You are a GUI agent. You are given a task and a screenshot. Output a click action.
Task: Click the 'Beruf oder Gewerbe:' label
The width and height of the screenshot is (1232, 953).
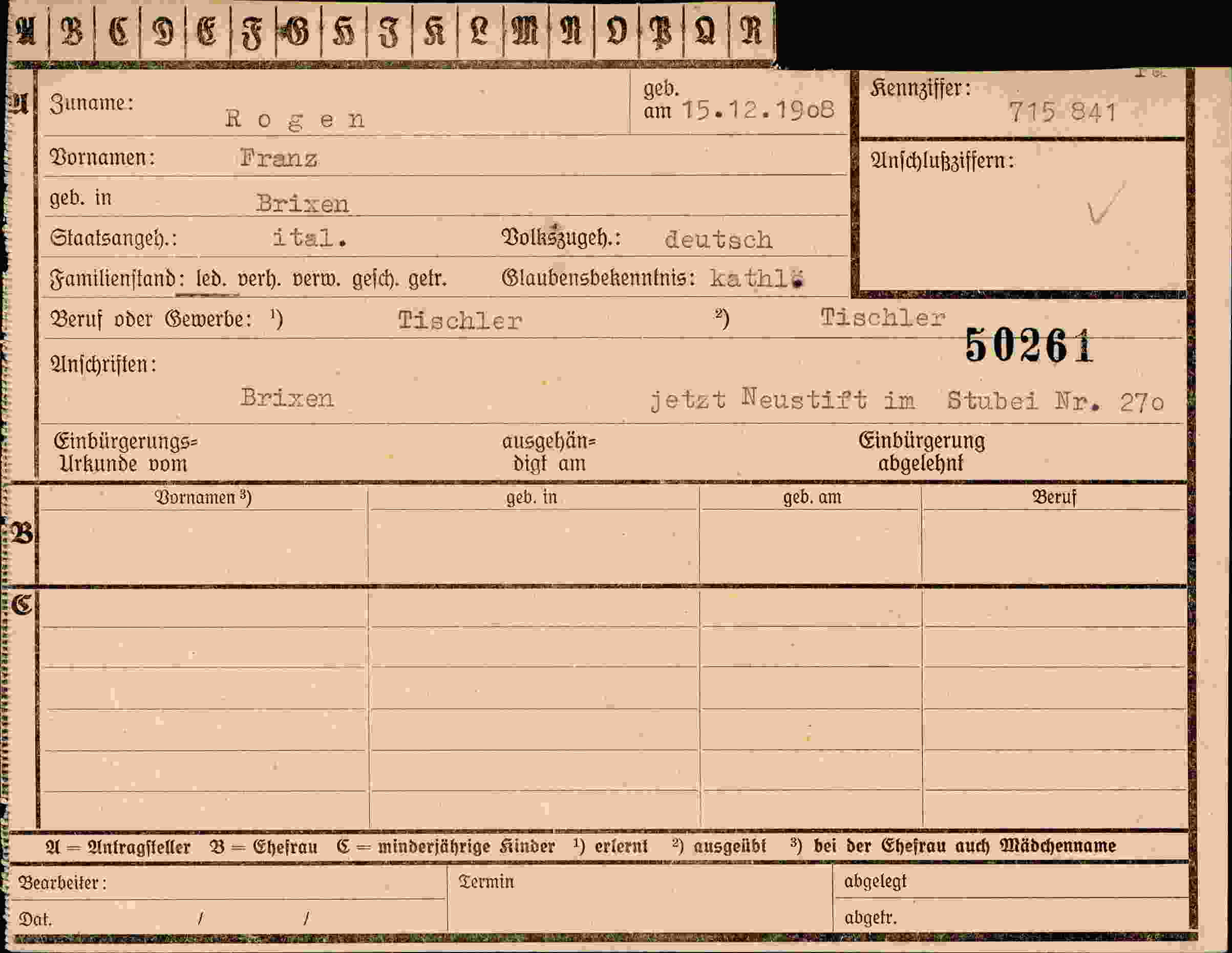151,320
